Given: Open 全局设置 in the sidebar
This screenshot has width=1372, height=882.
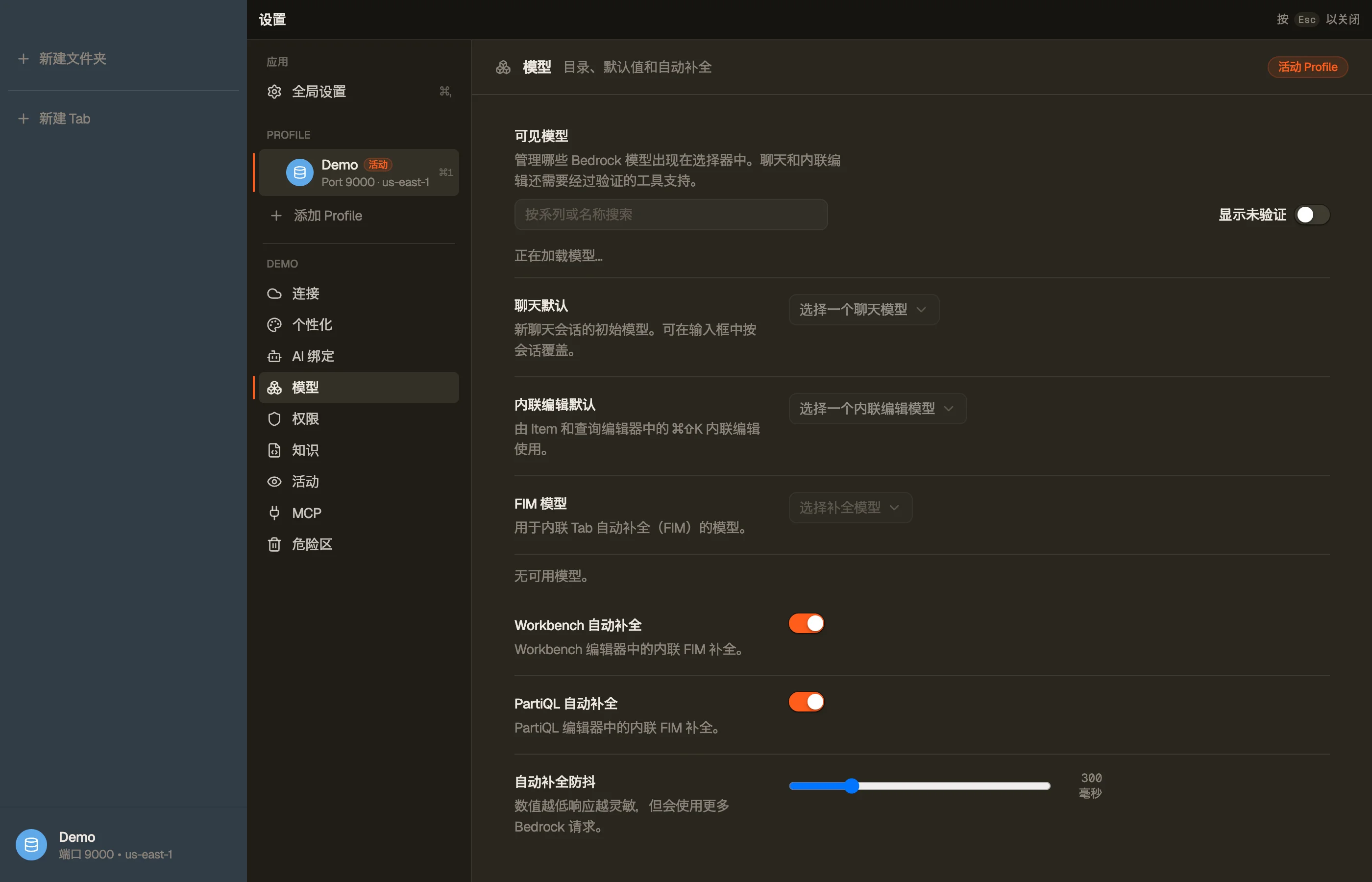Looking at the screenshot, I should (359, 92).
